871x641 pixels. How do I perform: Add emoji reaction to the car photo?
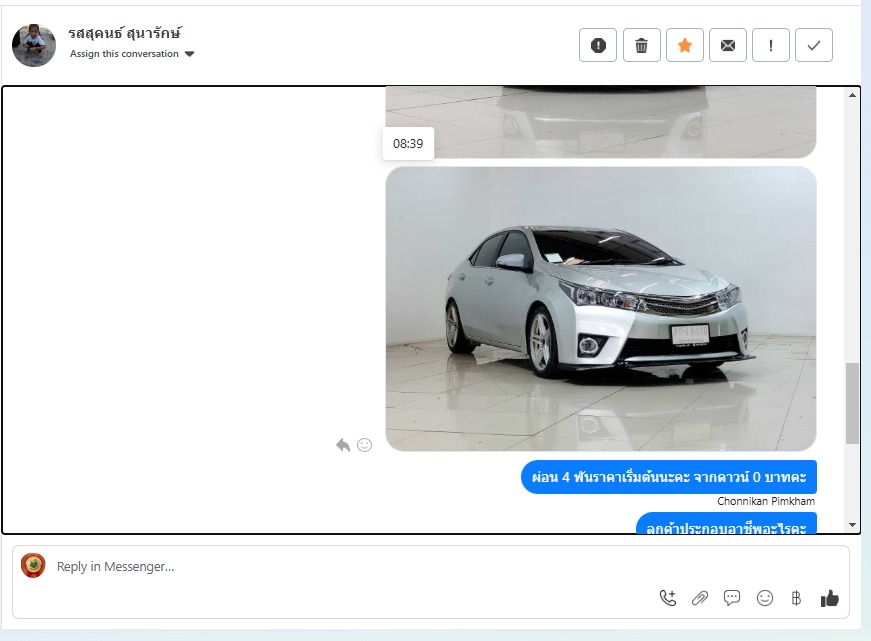(x=365, y=445)
